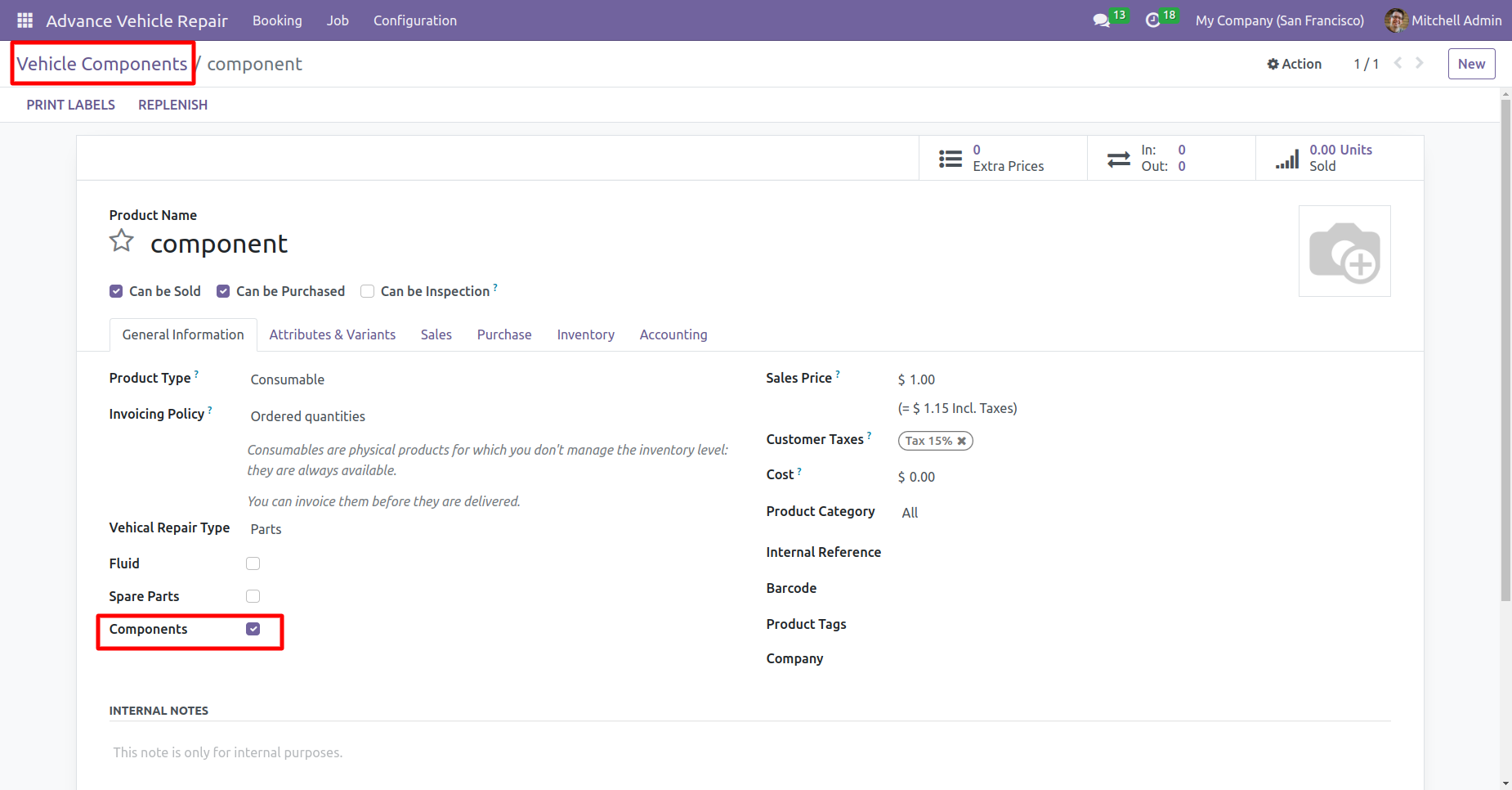1512x790 pixels.
Task: Open the Product Tags field
Action: (x=1144, y=624)
